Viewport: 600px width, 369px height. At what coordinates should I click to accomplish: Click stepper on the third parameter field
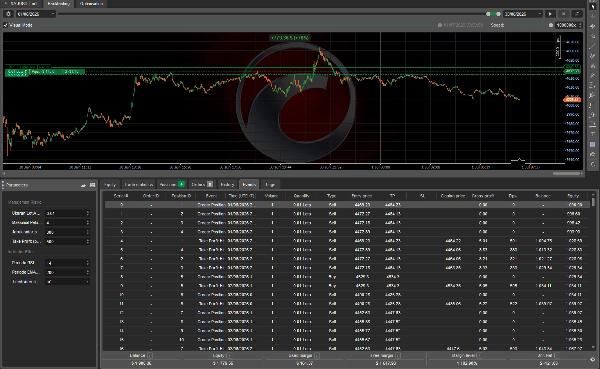coord(88,232)
